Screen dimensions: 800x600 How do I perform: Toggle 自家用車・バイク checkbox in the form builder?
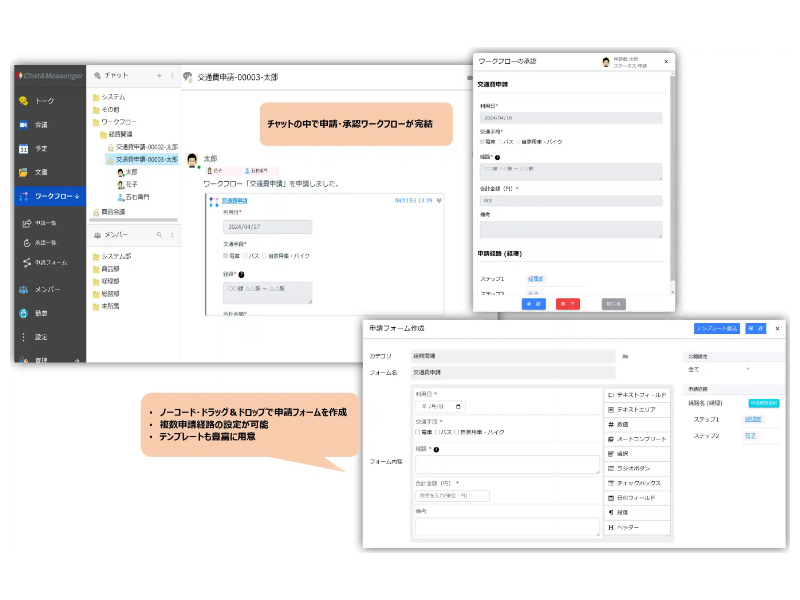[x=457, y=432]
